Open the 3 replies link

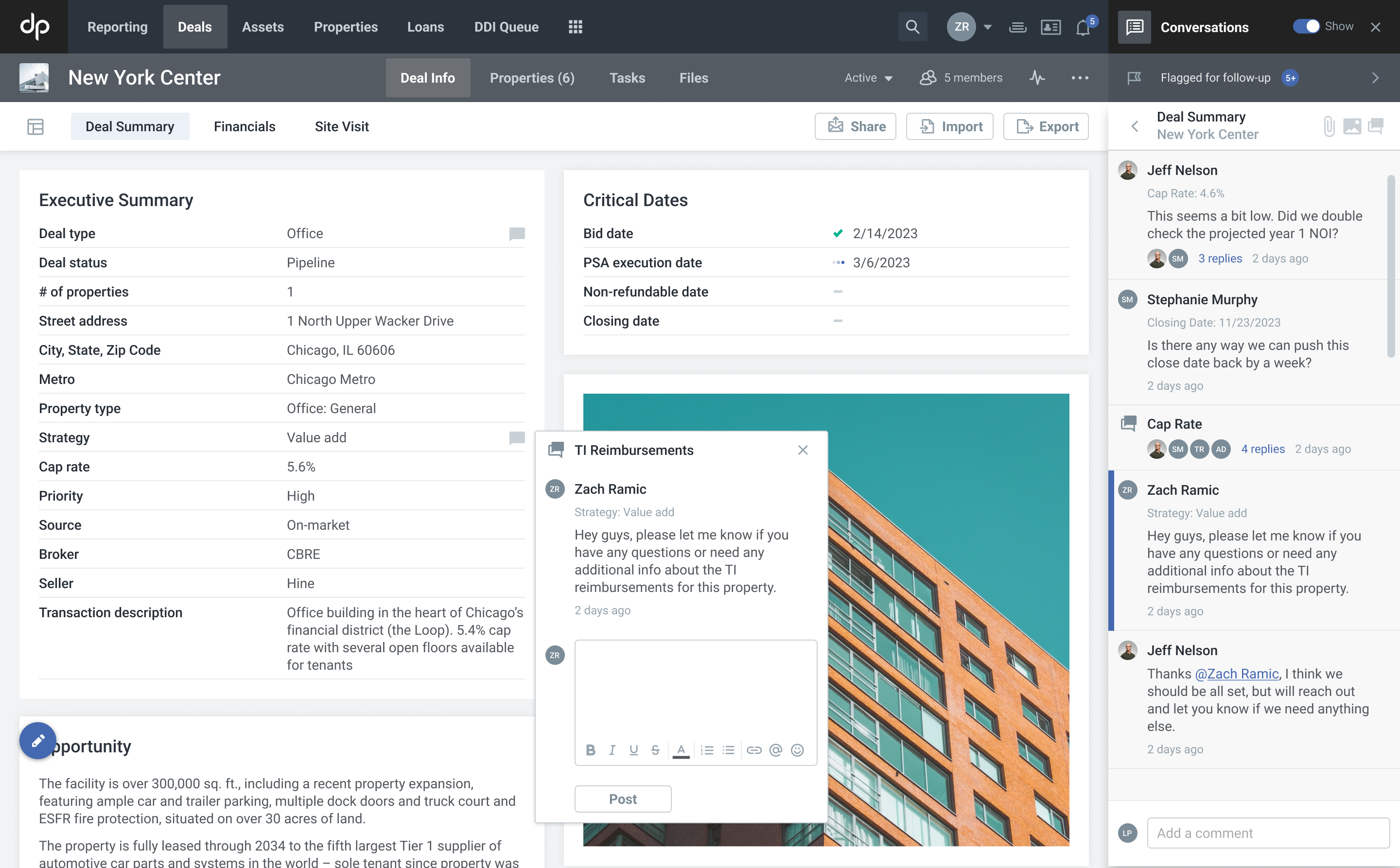click(1220, 259)
